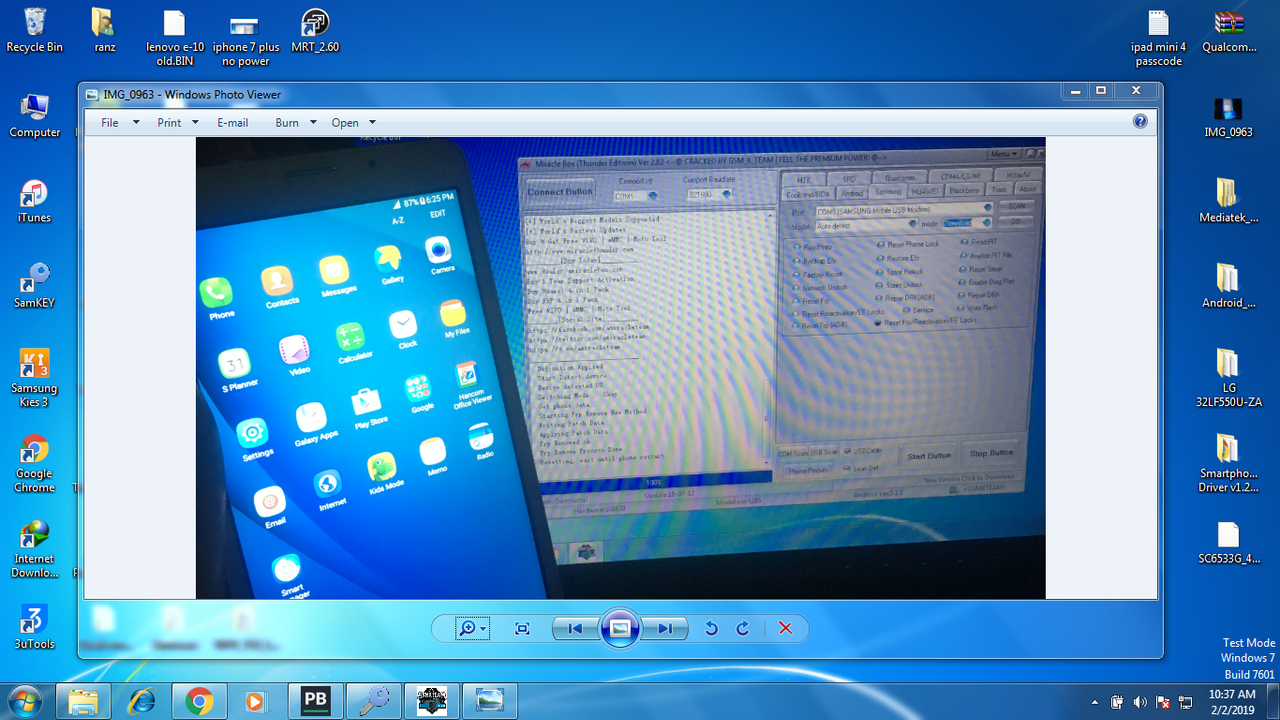Click the E-mail button in Photo Viewer
Screen dimensions: 1280x720
233,123
